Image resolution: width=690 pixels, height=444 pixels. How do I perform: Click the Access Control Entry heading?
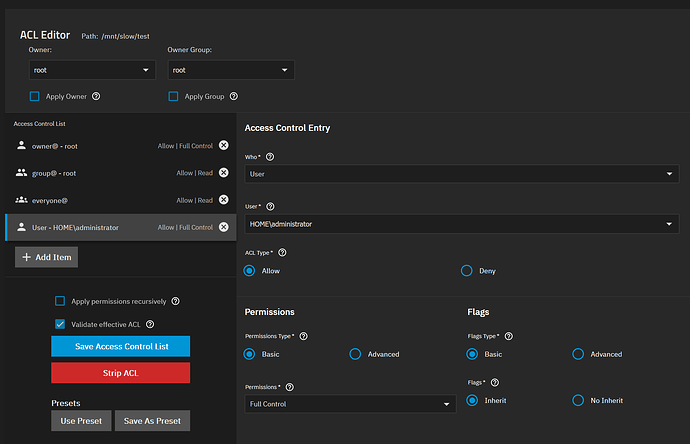[x=287, y=128]
